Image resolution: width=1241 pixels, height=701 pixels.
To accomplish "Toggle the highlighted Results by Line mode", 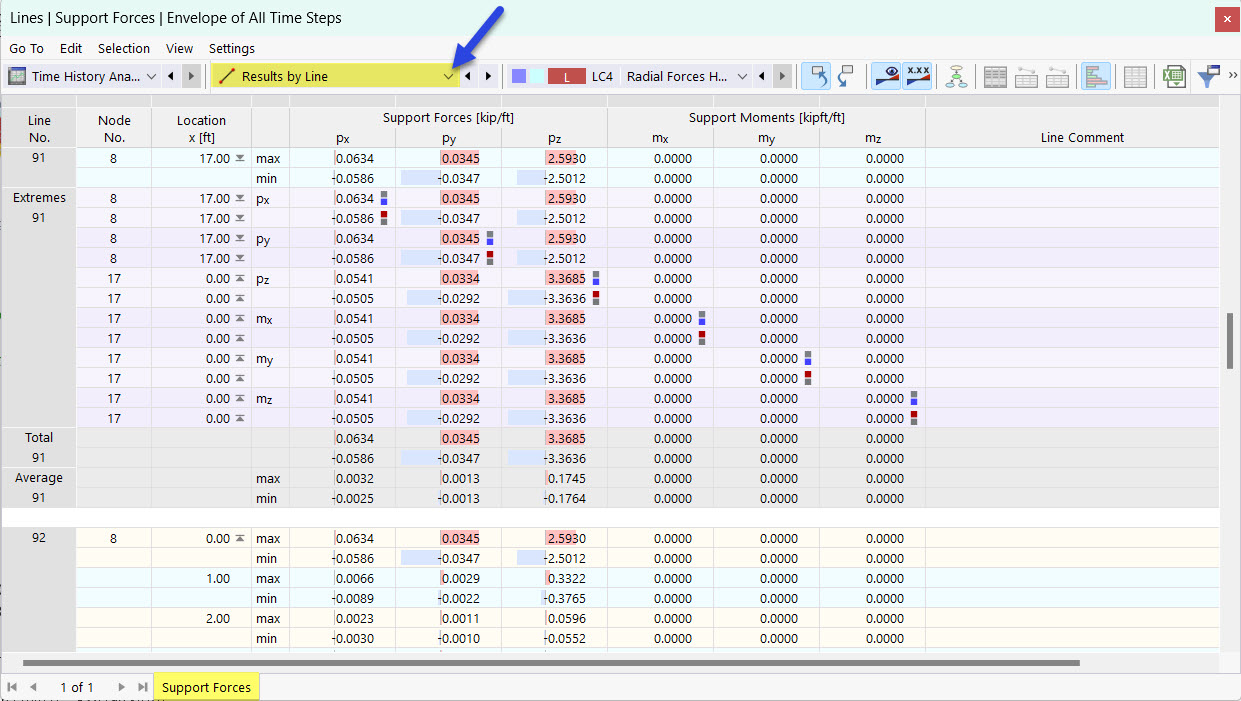I will tap(330, 76).
